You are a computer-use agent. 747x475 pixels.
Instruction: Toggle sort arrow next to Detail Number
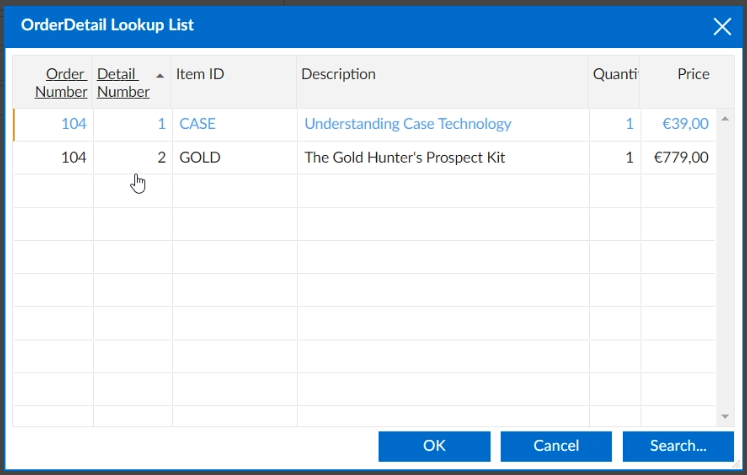160,75
